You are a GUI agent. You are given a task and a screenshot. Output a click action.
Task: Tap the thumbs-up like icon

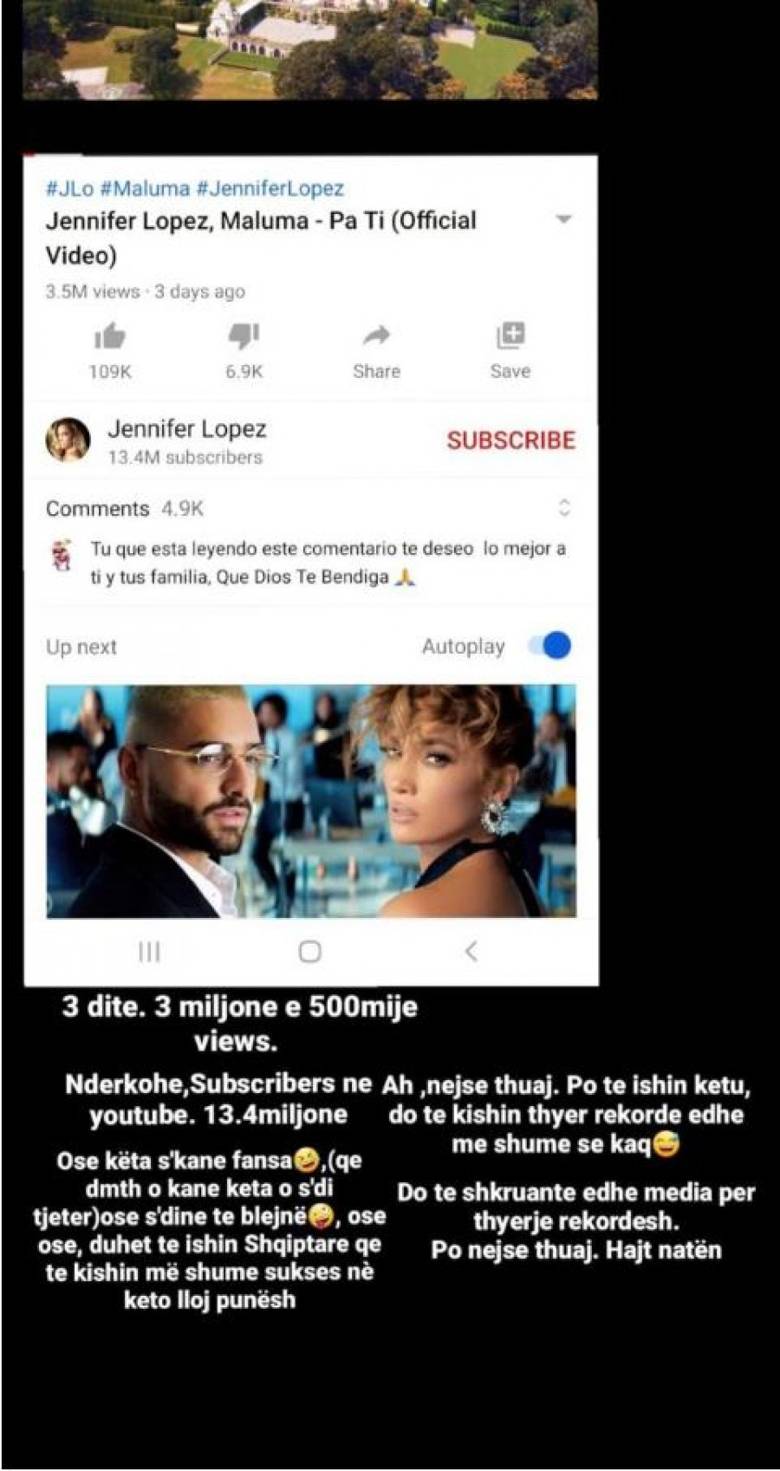coord(110,336)
